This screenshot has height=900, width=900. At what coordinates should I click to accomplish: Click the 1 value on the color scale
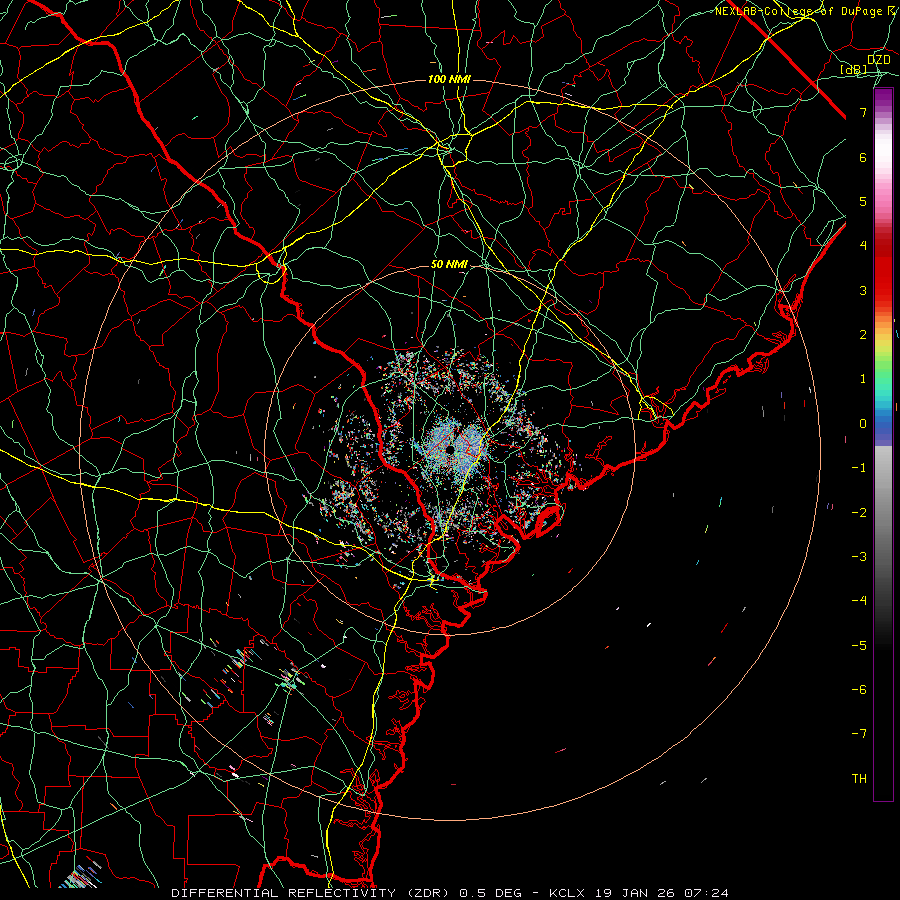863,379
